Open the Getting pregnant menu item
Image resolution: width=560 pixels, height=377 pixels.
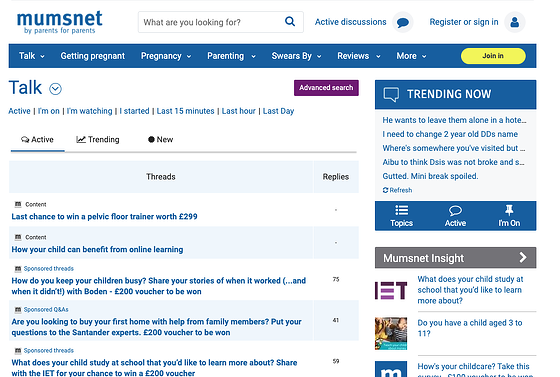point(92,56)
